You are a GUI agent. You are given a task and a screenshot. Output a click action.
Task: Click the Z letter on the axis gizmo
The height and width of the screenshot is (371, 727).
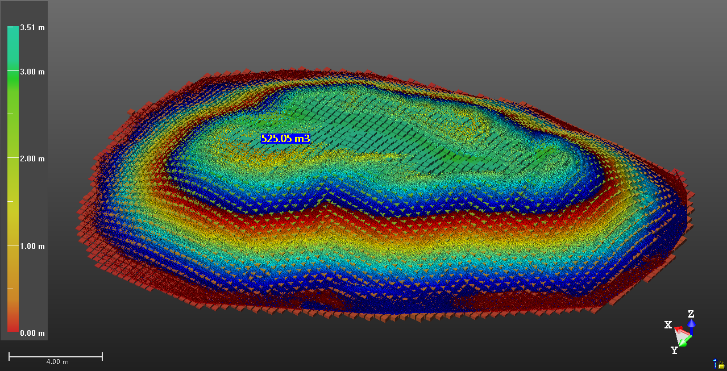691,314
